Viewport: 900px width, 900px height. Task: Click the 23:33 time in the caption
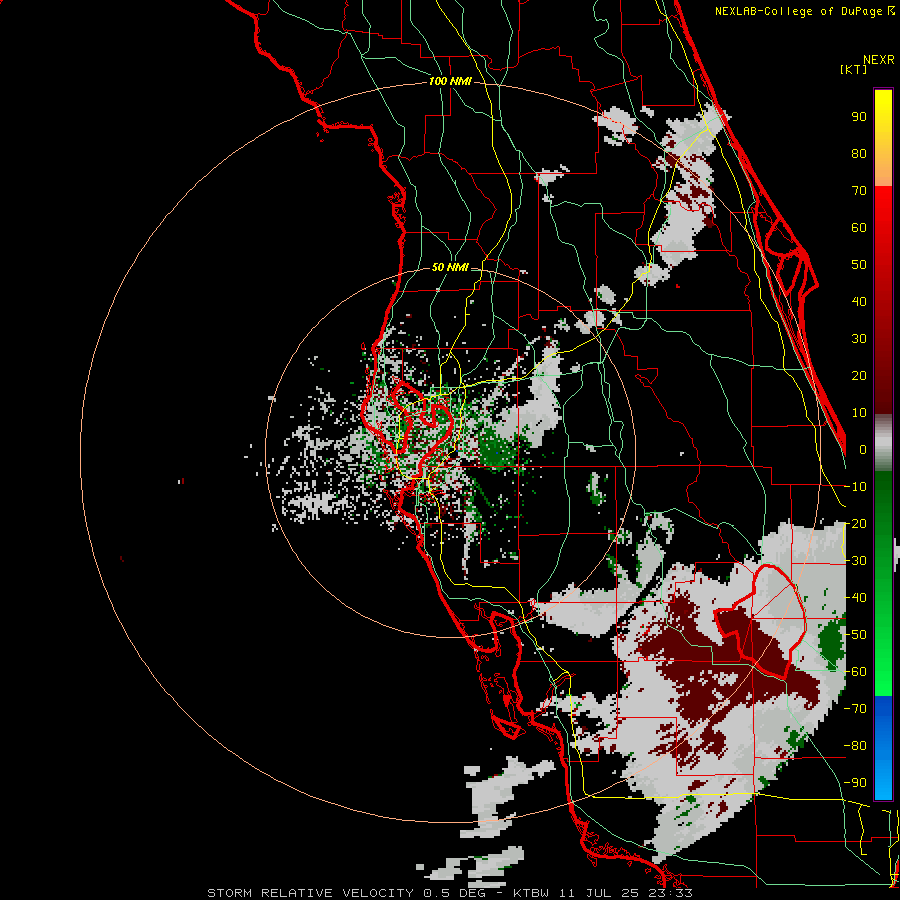click(670, 893)
